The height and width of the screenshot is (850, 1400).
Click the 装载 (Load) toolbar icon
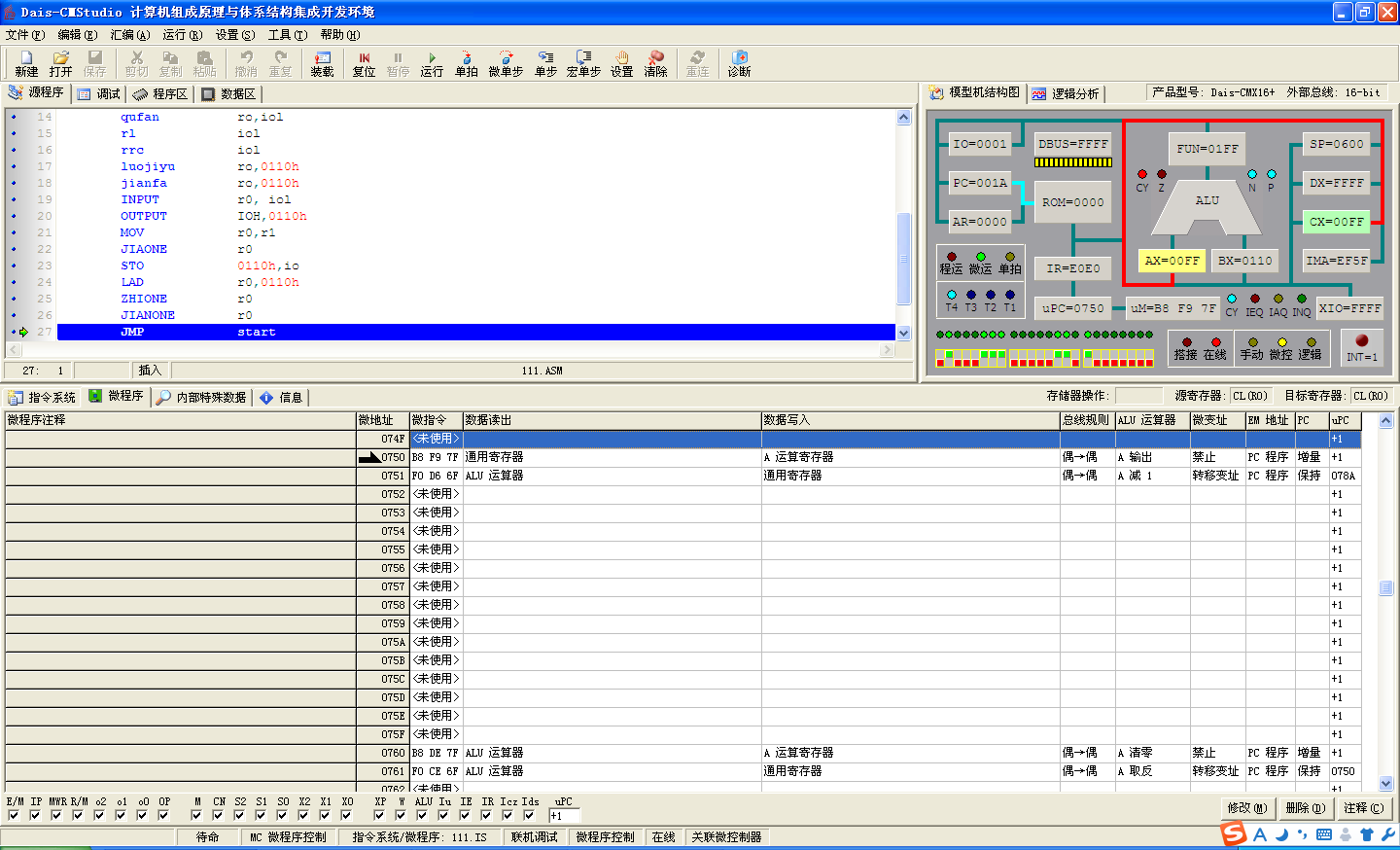pos(322,64)
